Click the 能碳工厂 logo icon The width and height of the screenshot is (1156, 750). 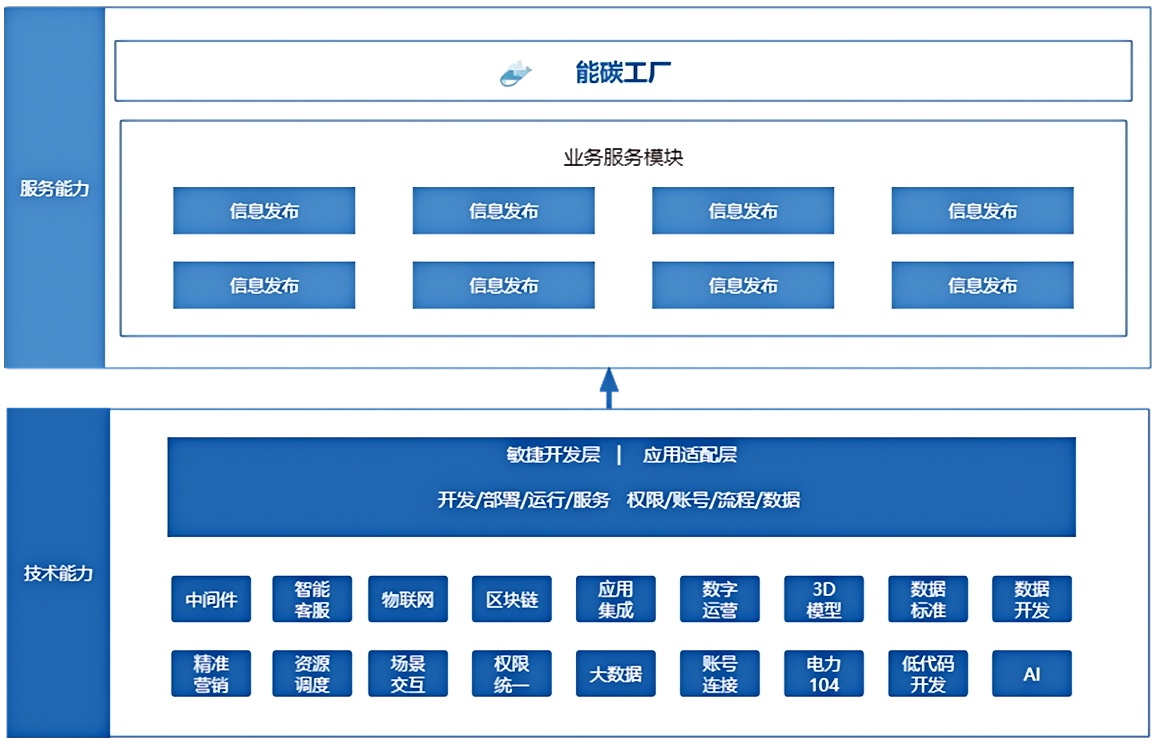pos(516,74)
